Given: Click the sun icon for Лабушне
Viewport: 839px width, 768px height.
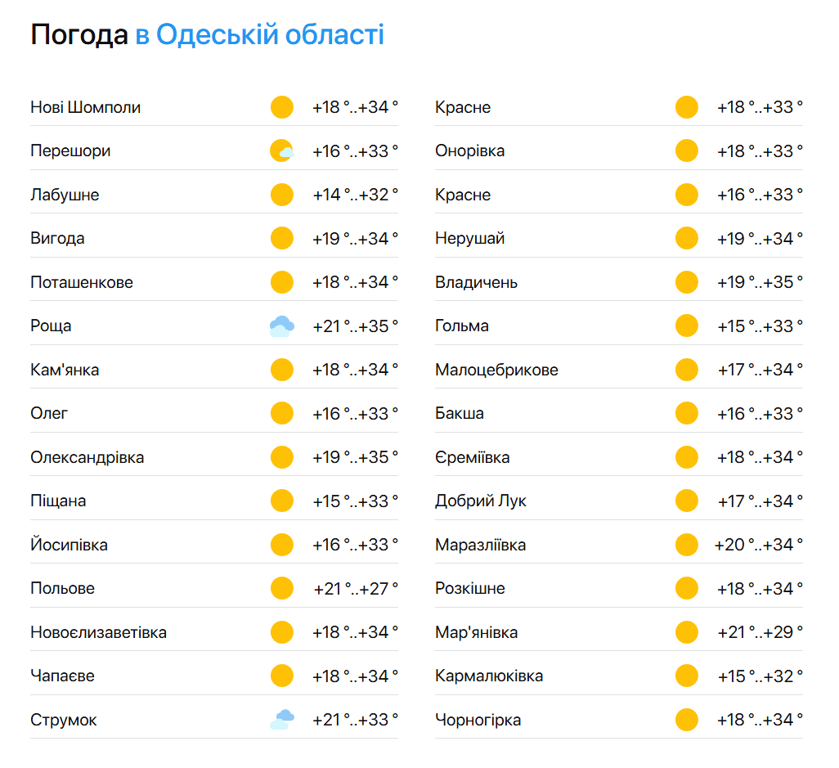Looking at the screenshot, I should click(281, 194).
